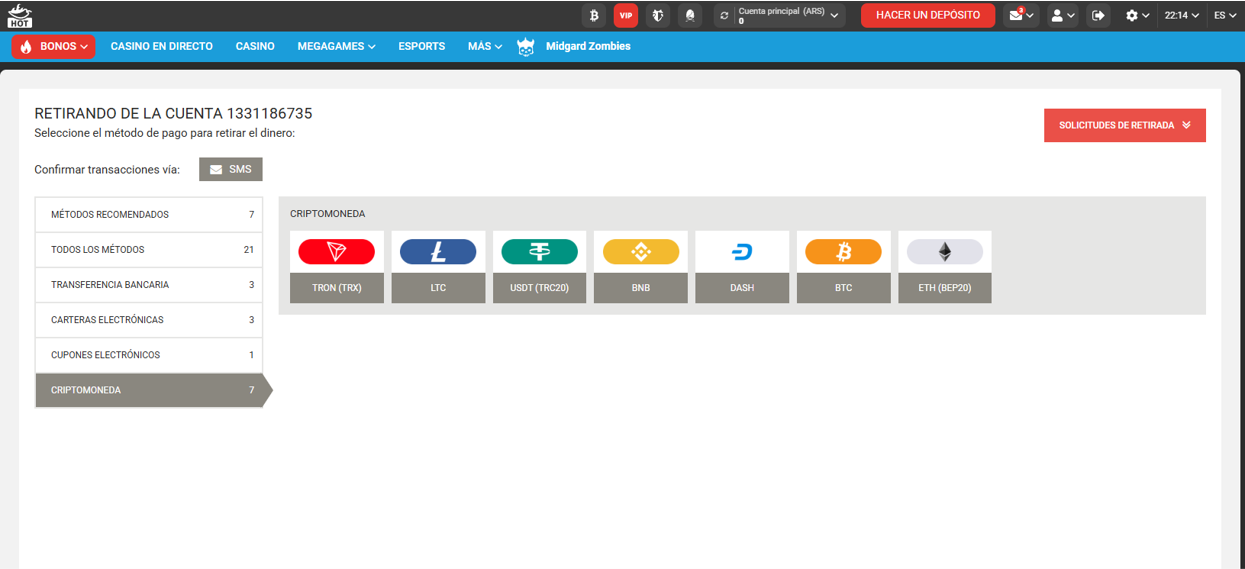Go to CASINO EN DIRECTO
This screenshot has height=569, width=1245.
[x=162, y=46]
